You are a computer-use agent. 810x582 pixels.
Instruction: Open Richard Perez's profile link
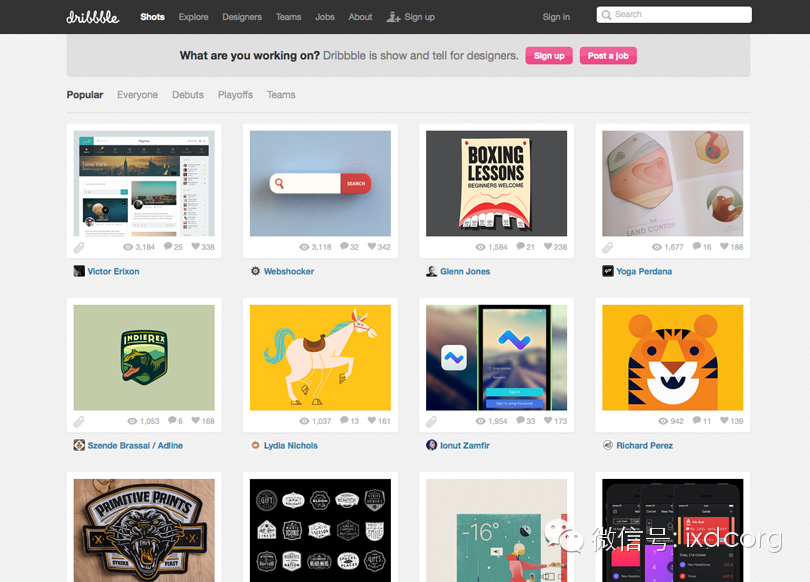pyautogui.click(x=644, y=445)
